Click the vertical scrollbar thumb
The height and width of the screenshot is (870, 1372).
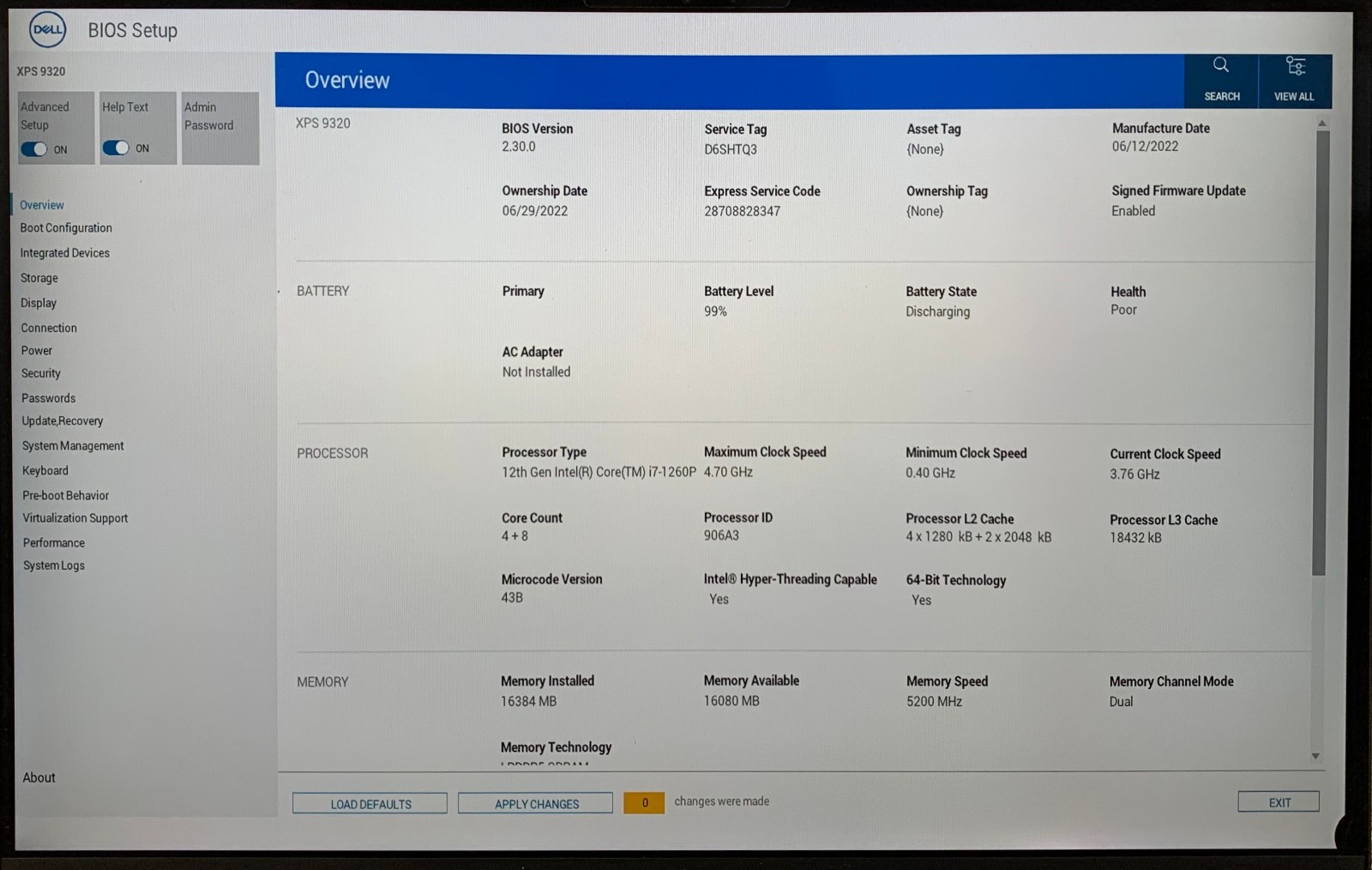[1321, 352]
